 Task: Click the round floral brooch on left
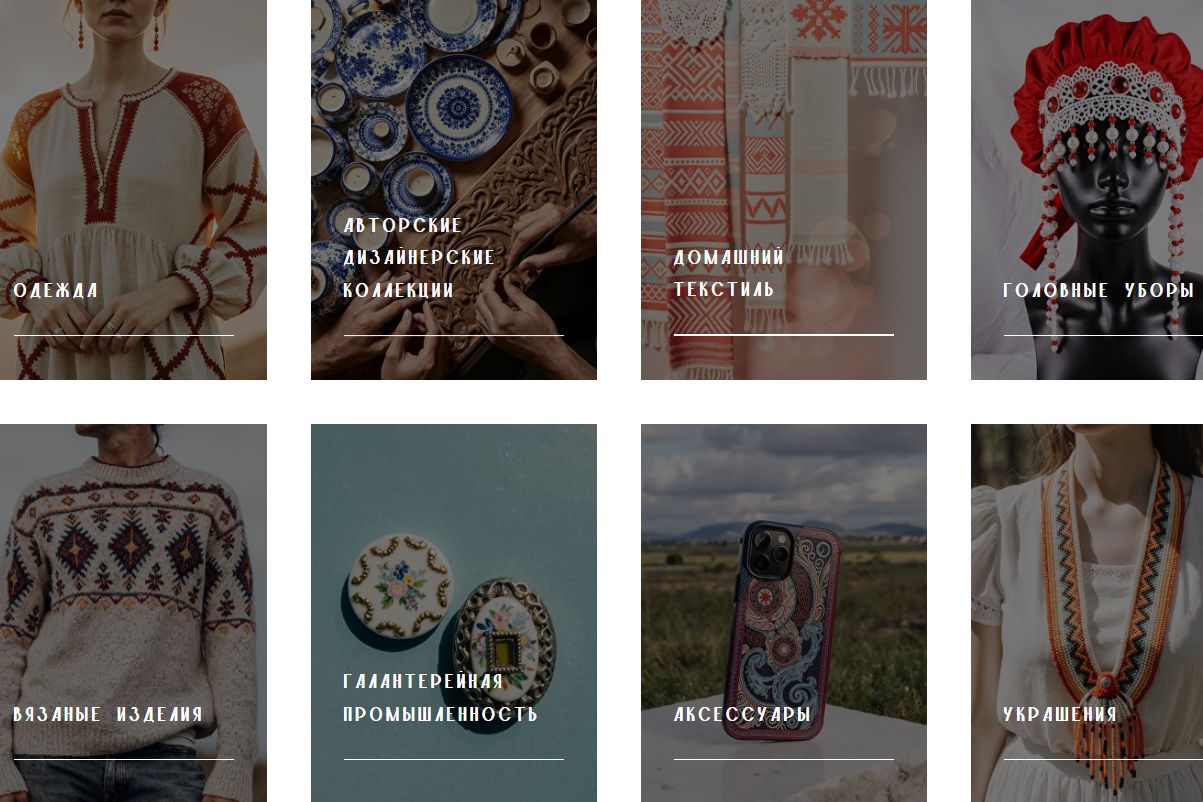pos(400,584)
